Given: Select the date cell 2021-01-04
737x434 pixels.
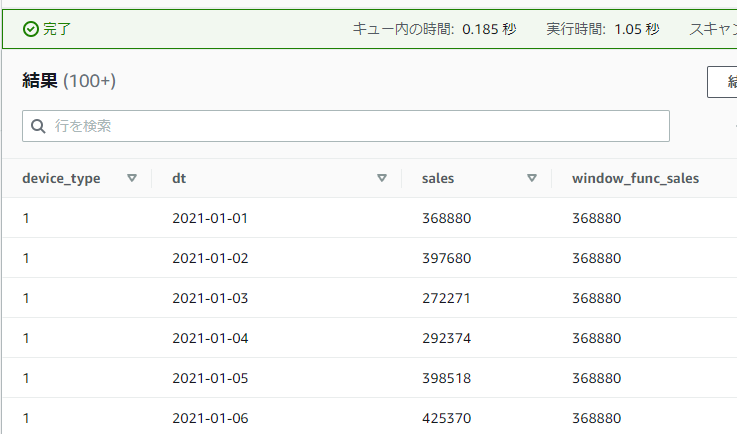Looking at the screenshot, I should (x=210, y=338).
